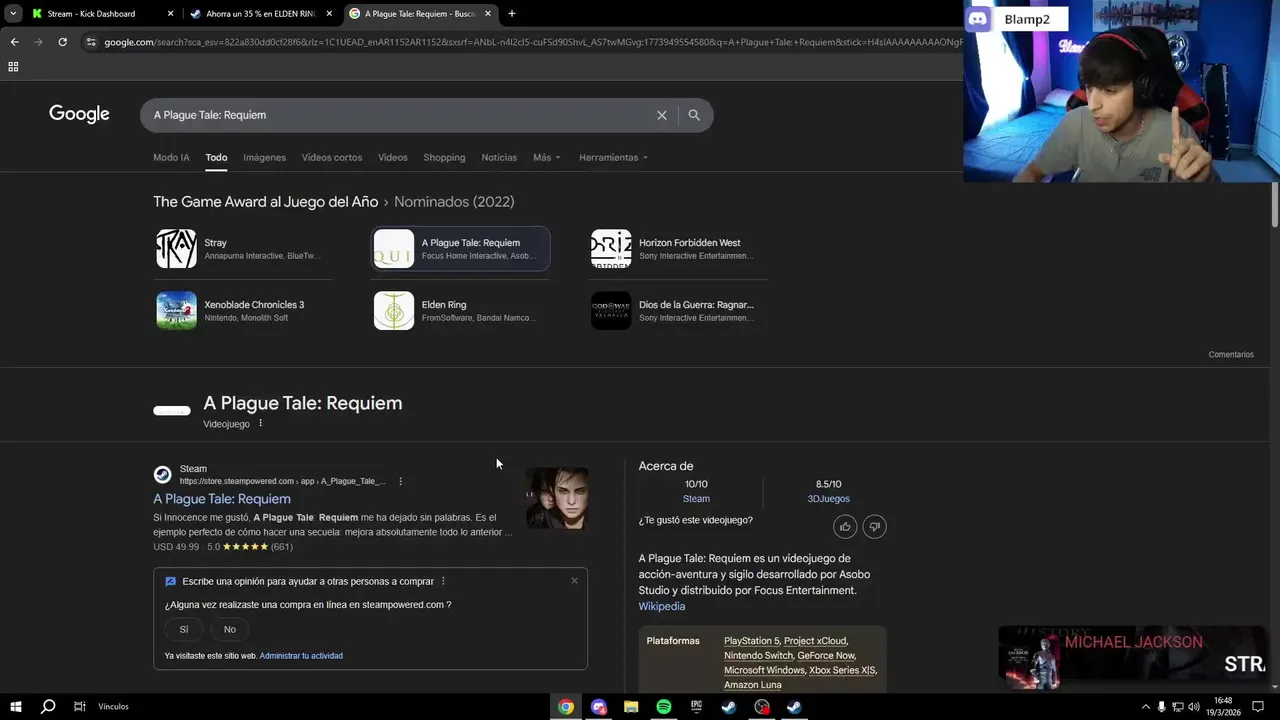
Task: Click the magnifier search button
Action: 694,115
